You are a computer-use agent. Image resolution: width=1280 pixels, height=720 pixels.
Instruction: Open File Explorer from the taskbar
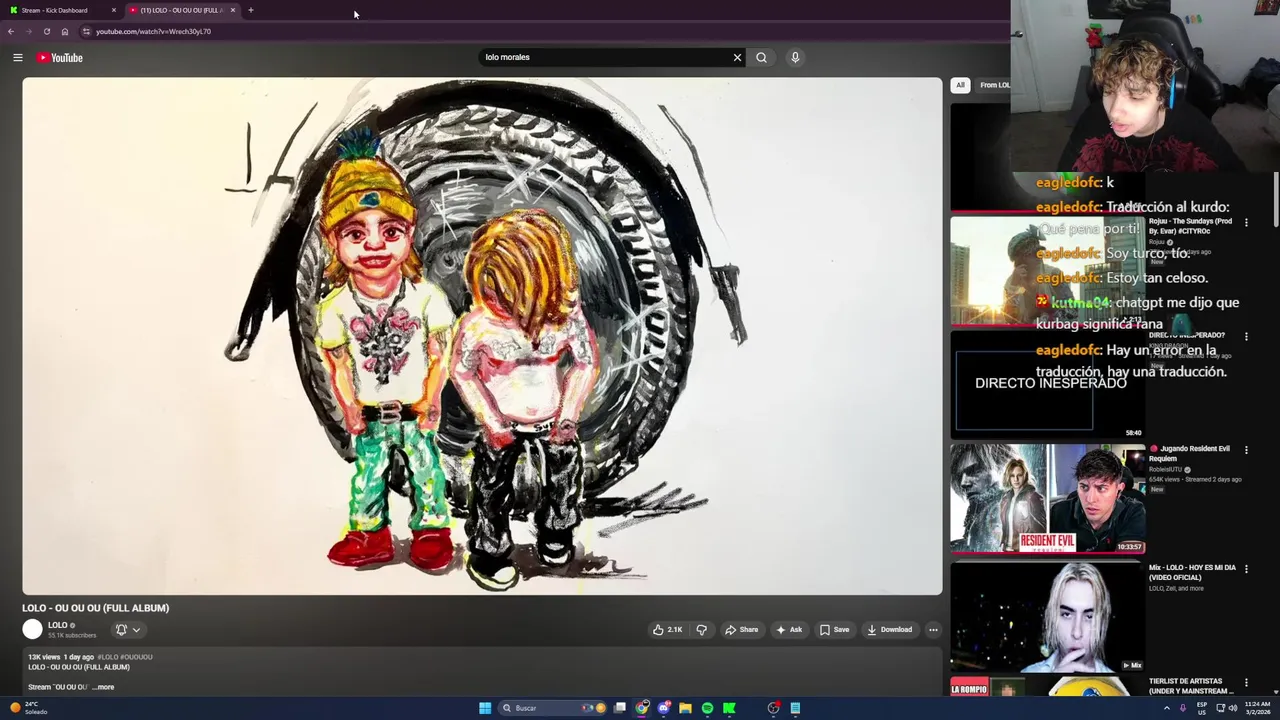click(685, 708)
